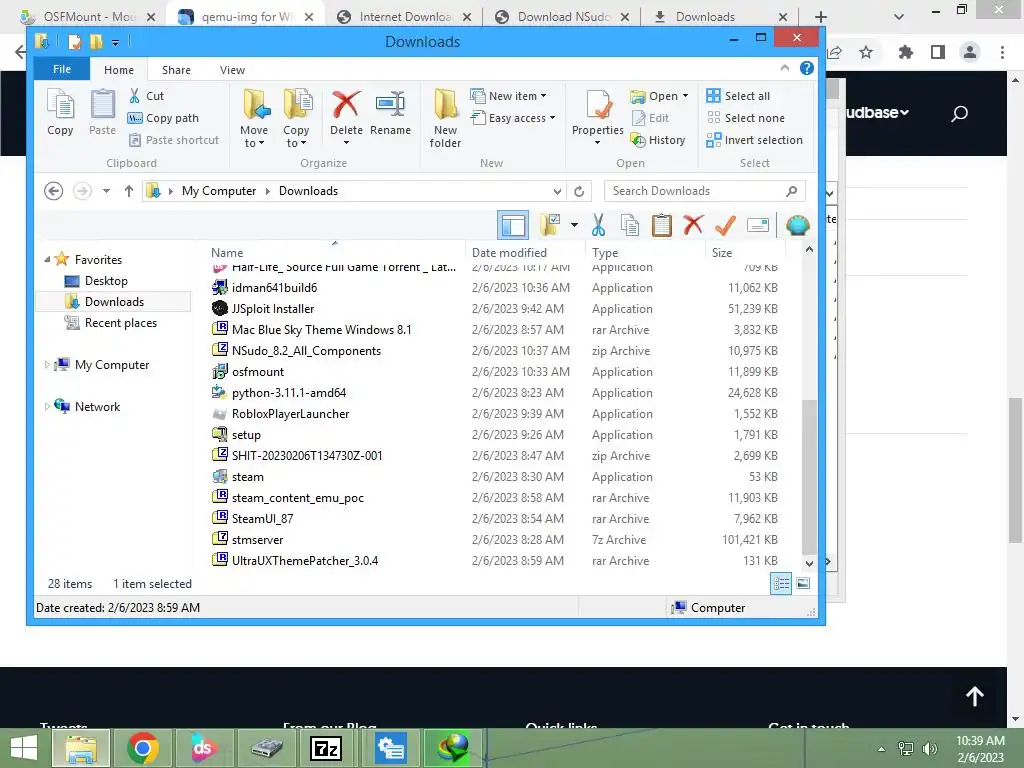Click the Paste icon in the ribbon

103,112
